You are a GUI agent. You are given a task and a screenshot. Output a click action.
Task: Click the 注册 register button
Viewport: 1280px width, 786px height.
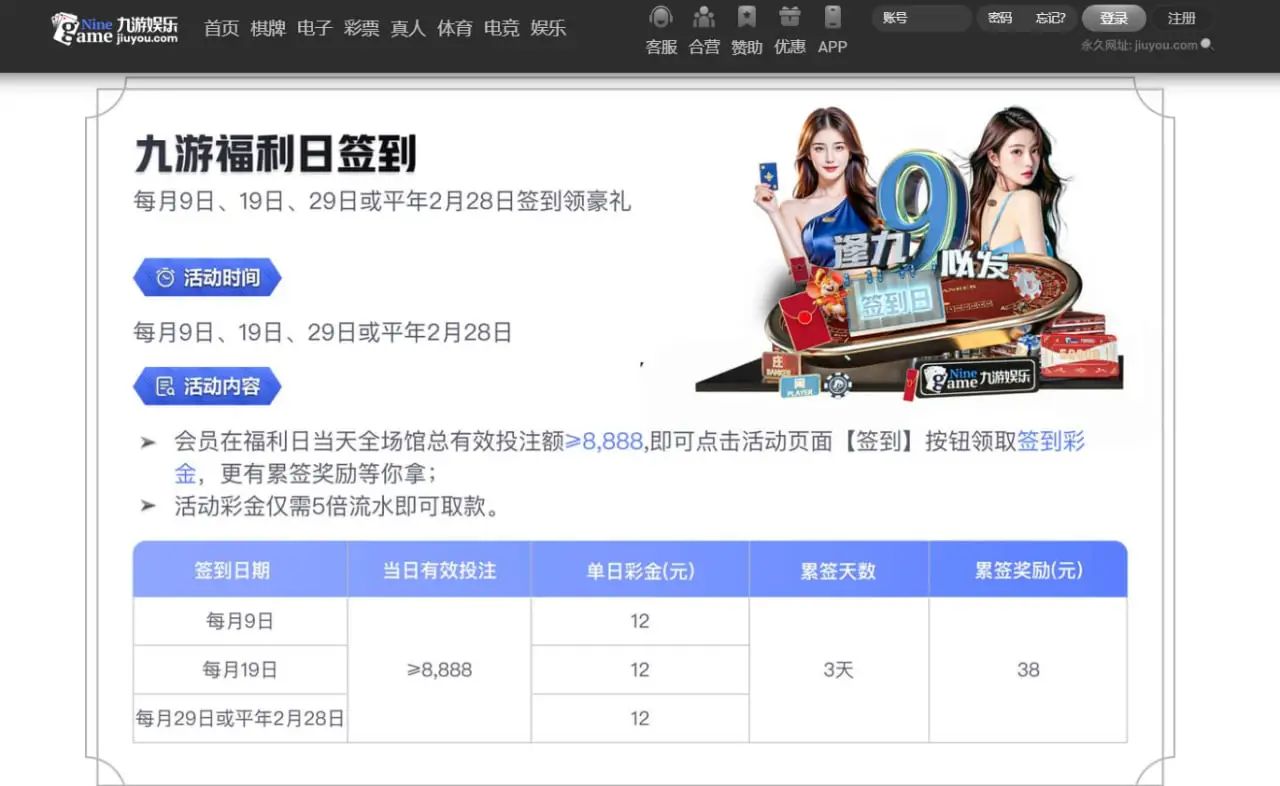(1182, 18)
